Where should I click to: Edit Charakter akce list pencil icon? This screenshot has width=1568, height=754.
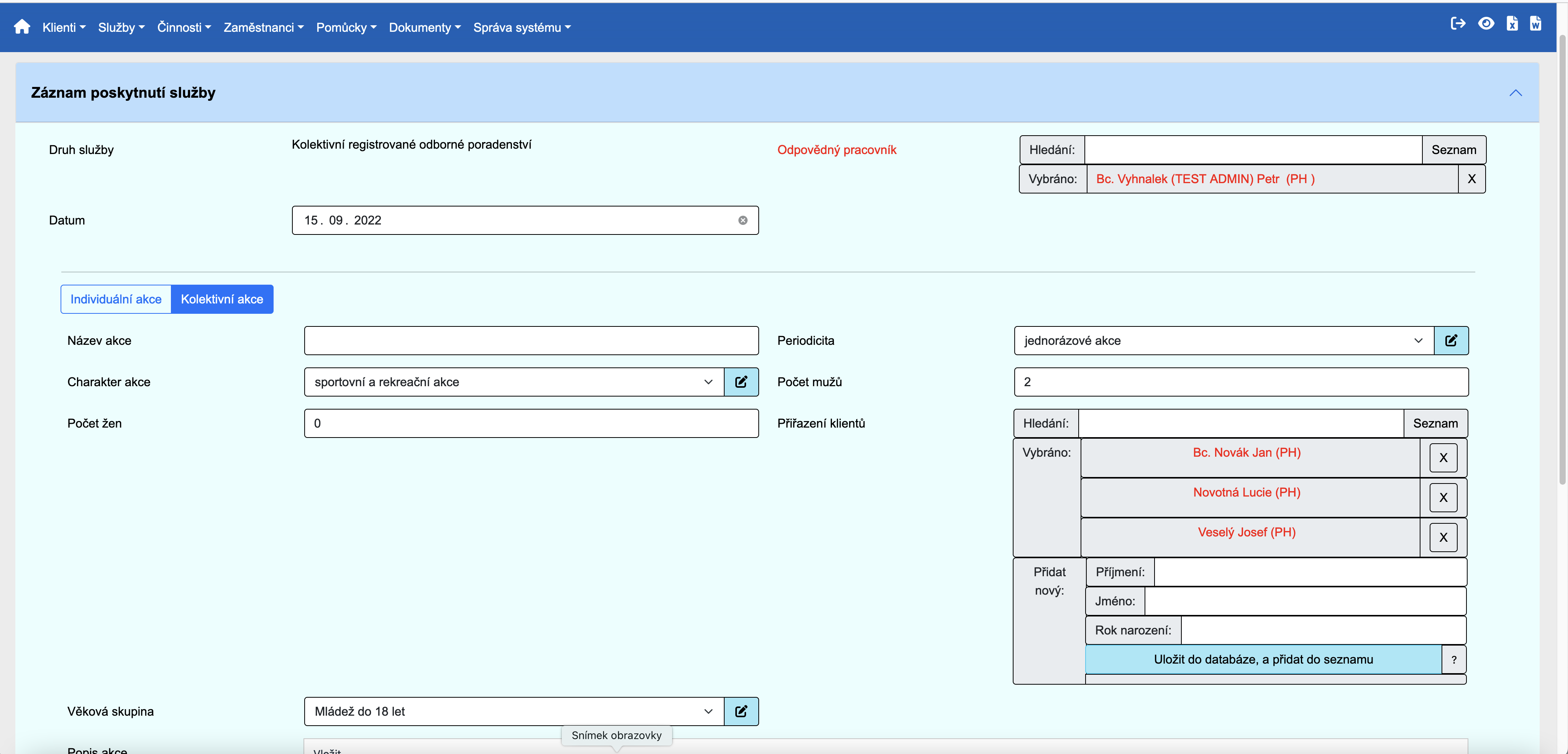(741, 382)
